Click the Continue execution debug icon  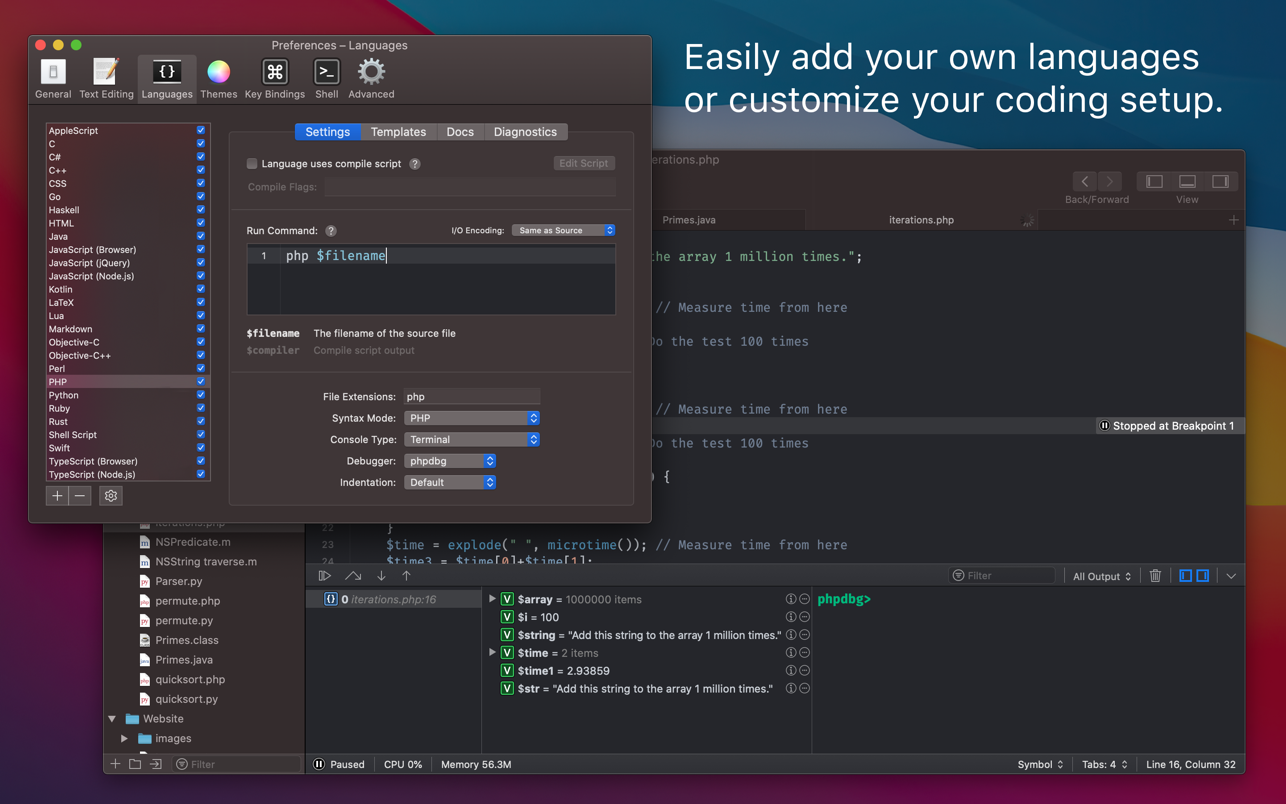[x=324, y=575]
